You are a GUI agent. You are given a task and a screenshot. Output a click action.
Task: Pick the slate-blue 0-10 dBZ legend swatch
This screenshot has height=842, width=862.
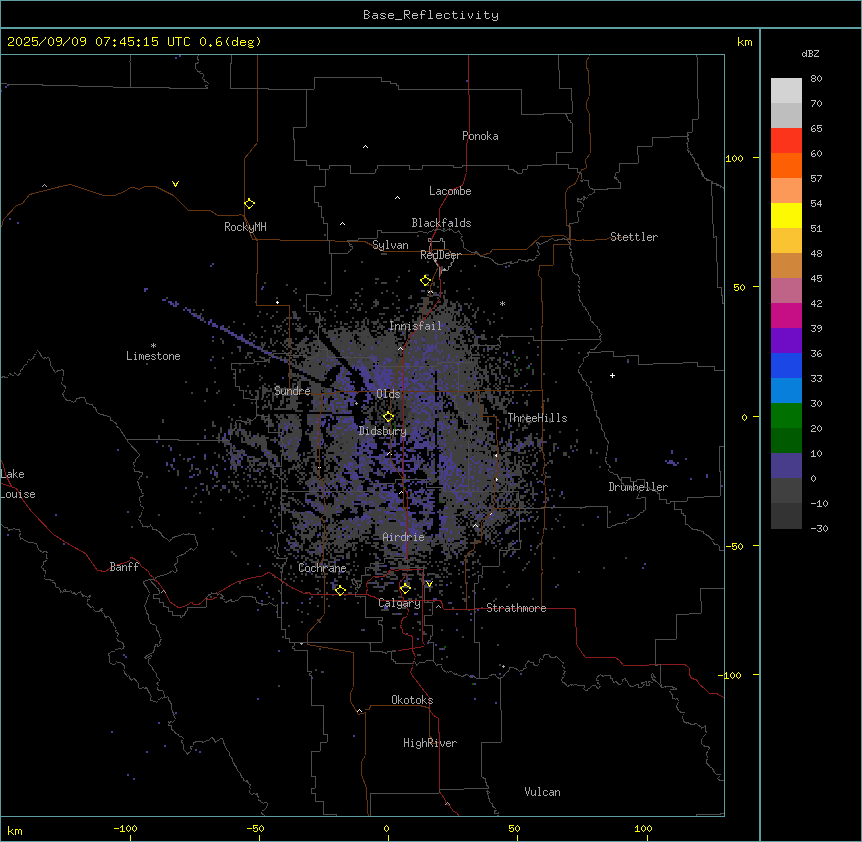tap(786, 466)
